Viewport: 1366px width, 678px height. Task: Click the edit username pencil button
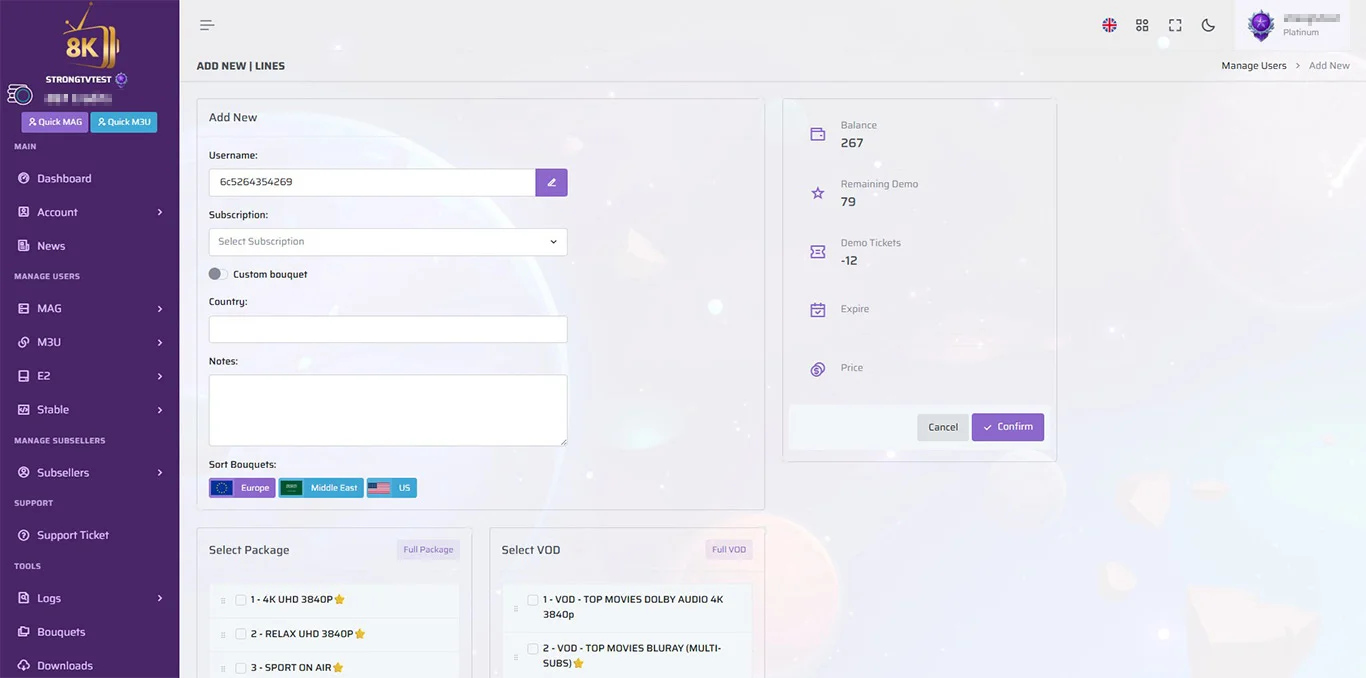551,182
